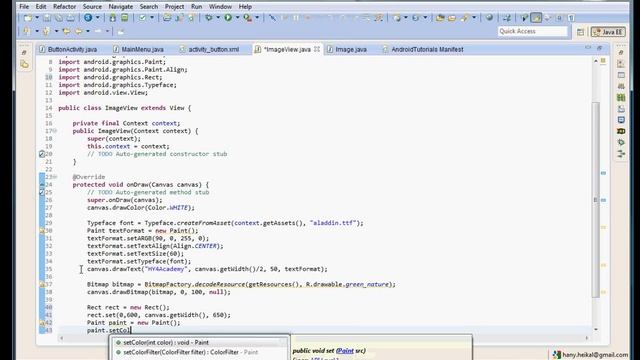Open the Navigate menu
This screenshot has height=360, width=640.
coord(120,7)
